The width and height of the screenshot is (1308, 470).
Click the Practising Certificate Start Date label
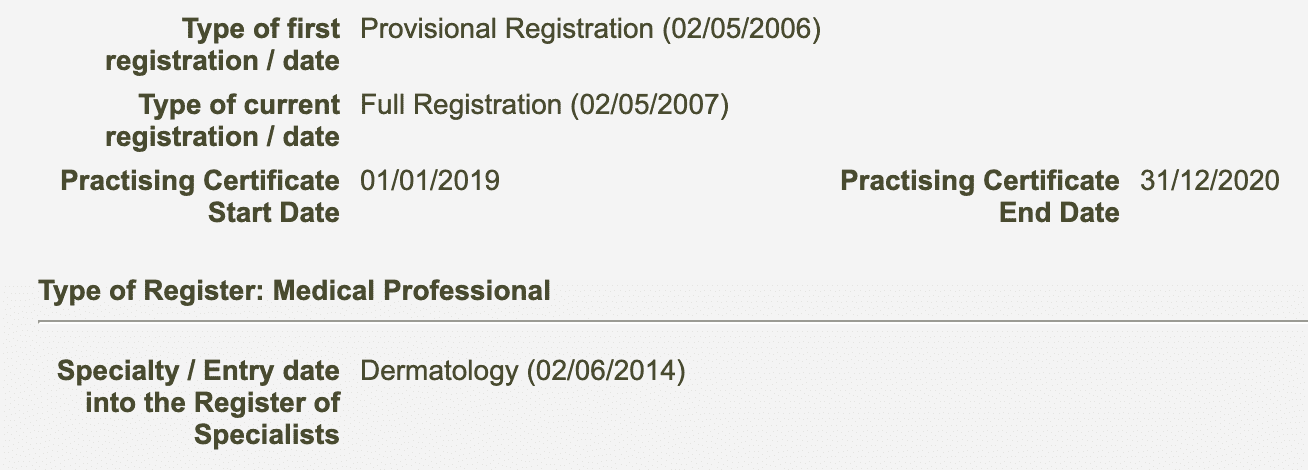tap(200, 196)
